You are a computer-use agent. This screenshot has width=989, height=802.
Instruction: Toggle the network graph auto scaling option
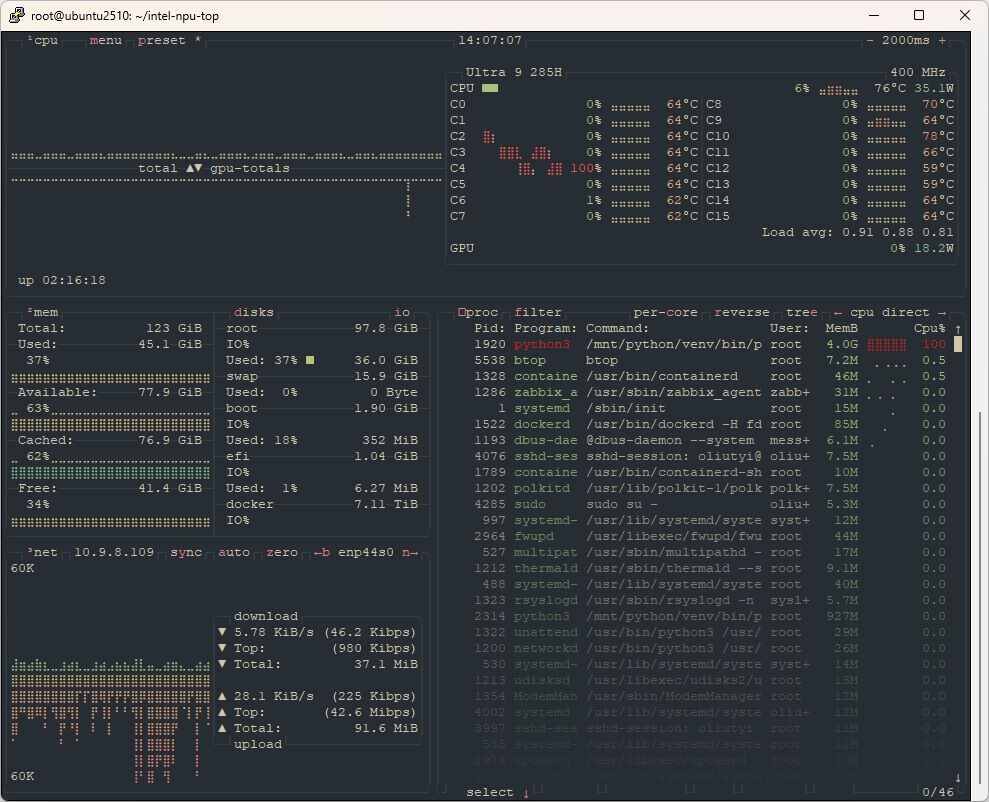pos(234,552)
